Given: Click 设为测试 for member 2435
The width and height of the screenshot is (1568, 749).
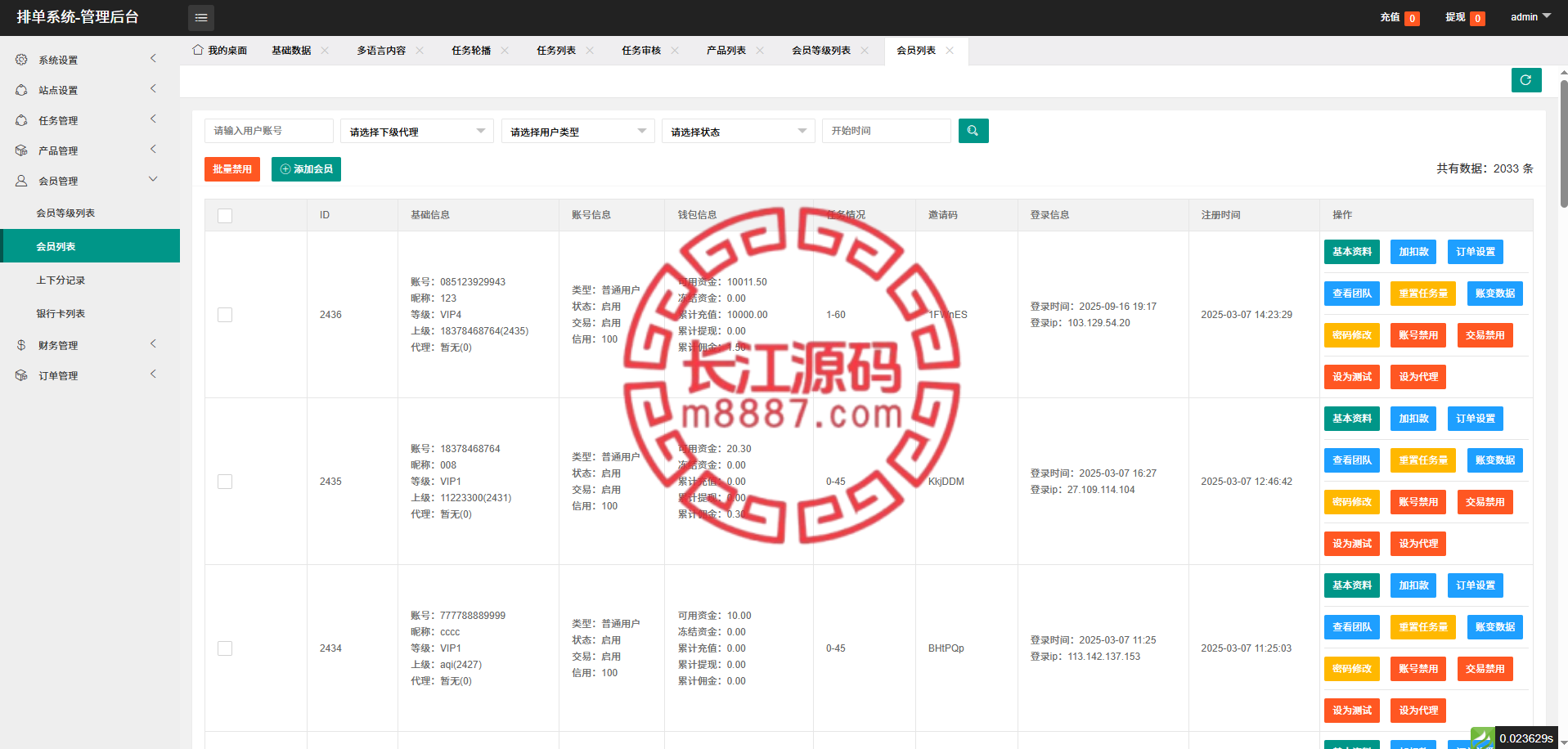Looking at the screenshot, I should (1352, 544).
